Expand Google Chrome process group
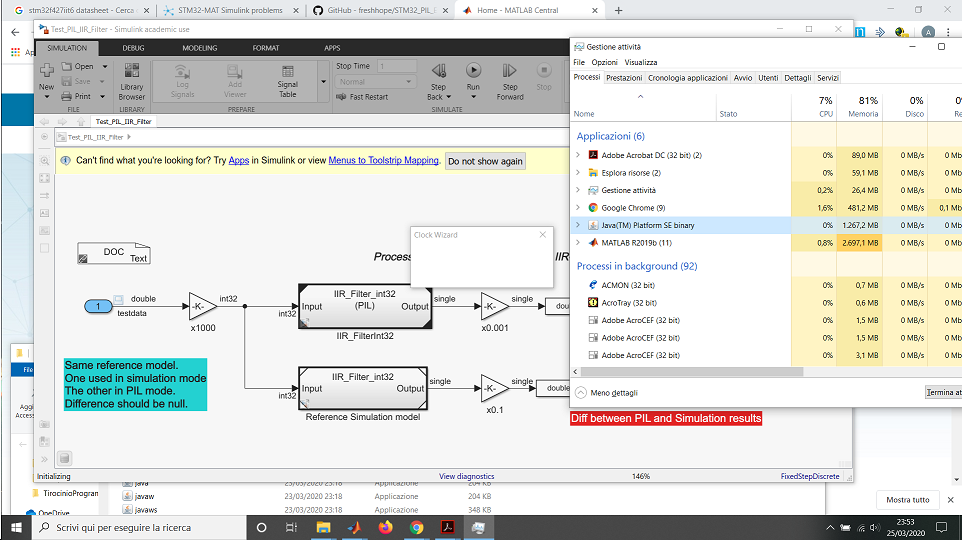The image size is (962, 540). (578, 207)
